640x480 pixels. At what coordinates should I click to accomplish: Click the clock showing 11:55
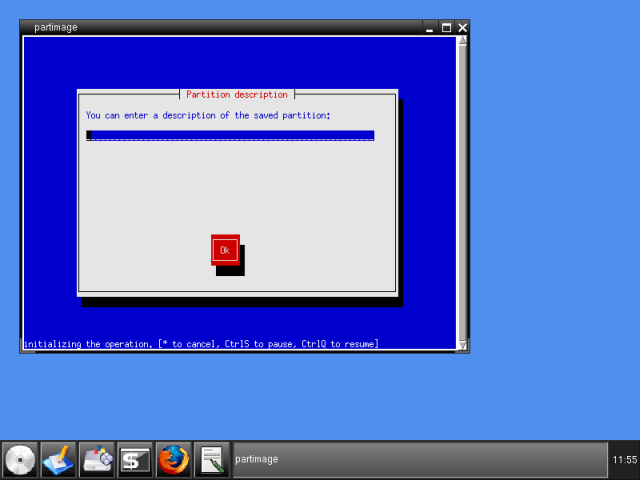coord(624,460)
